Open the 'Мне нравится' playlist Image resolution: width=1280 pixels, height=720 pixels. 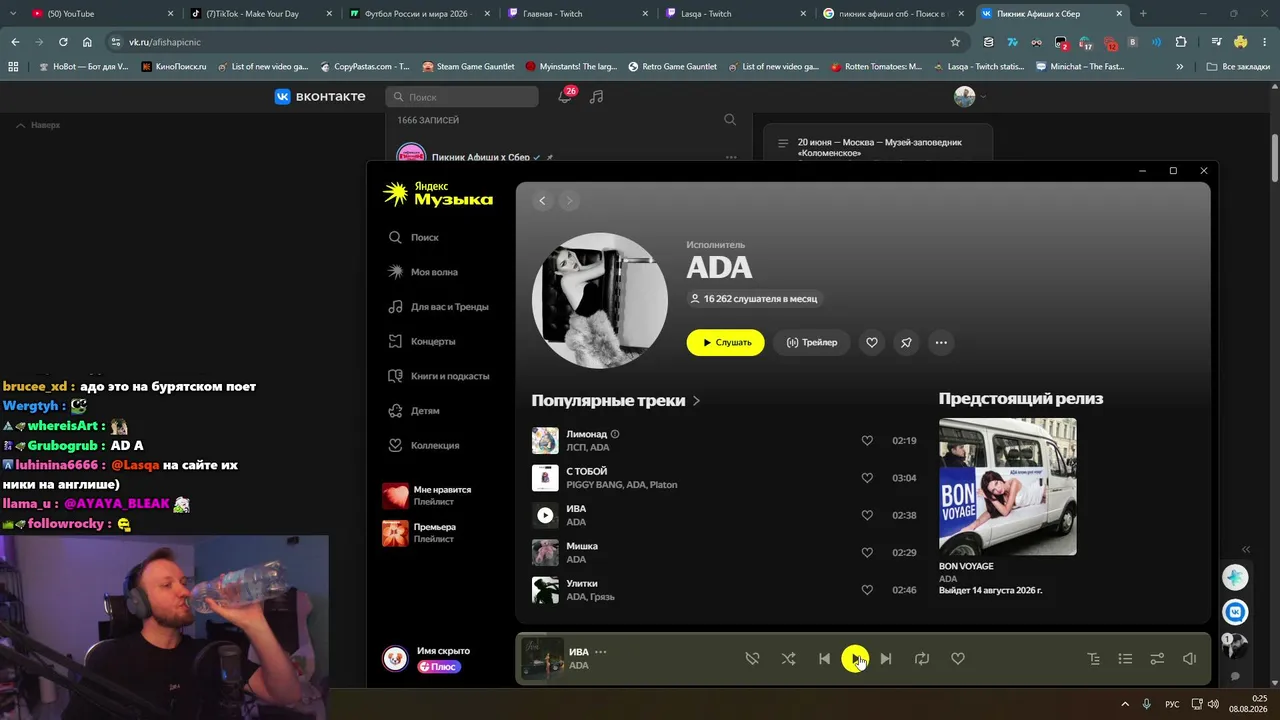click(430, 496)
